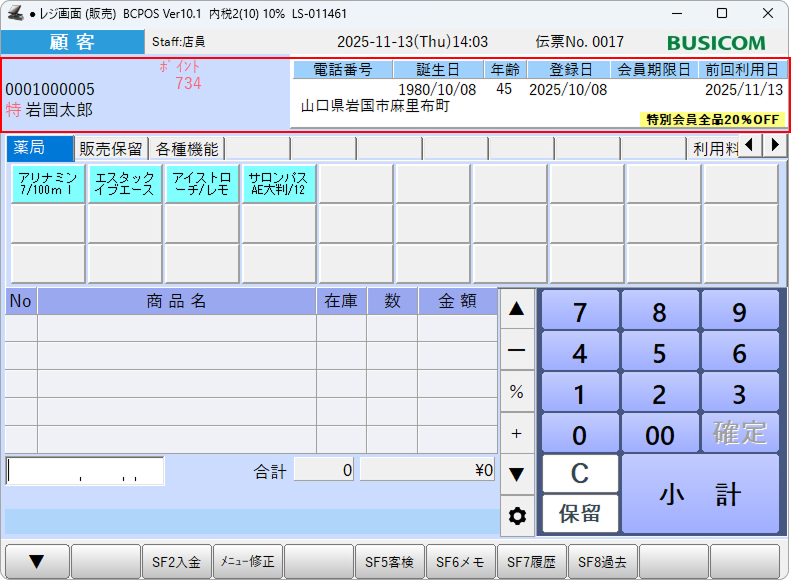Open the gear settings icon beside keypad

(x=517, y=516)
